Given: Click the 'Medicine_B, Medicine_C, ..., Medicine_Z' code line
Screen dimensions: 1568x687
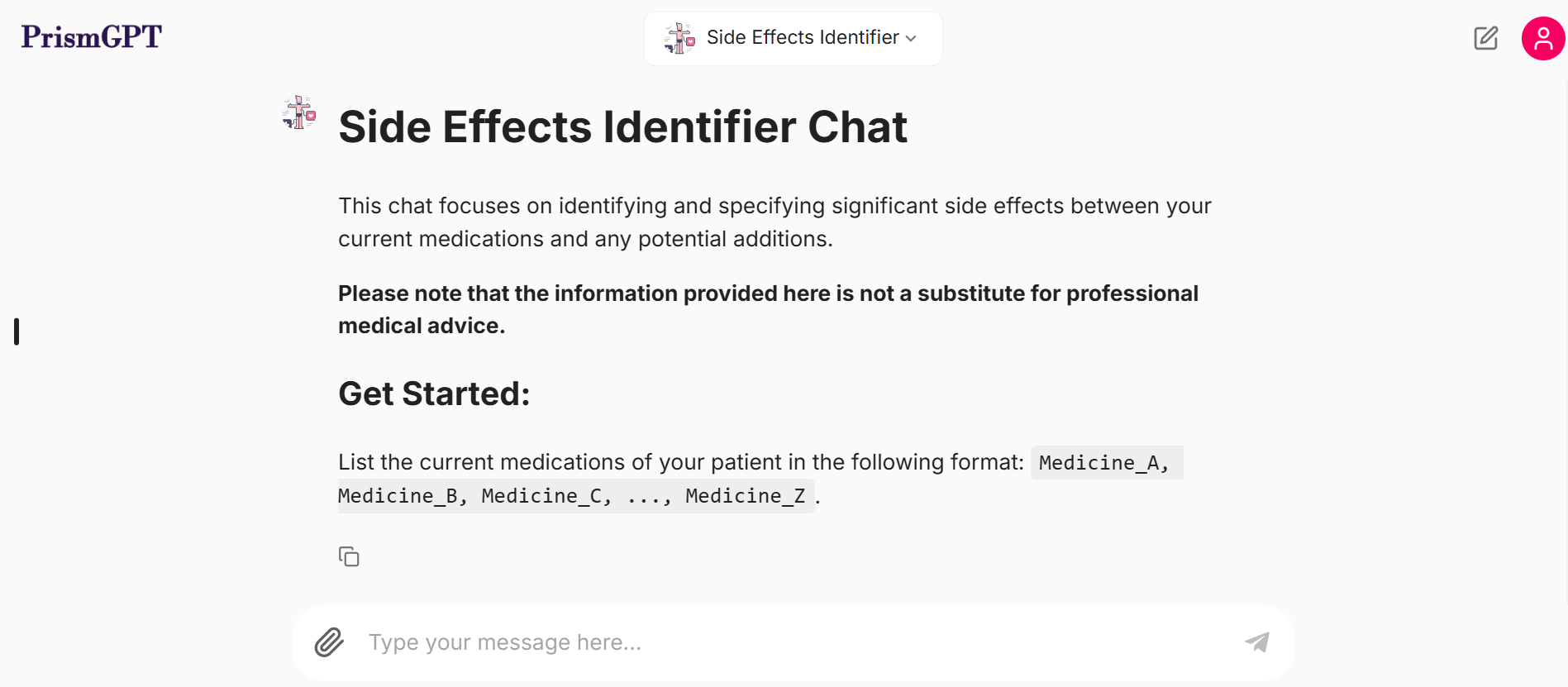Looking at the screenshot, I should pos(571,496).
